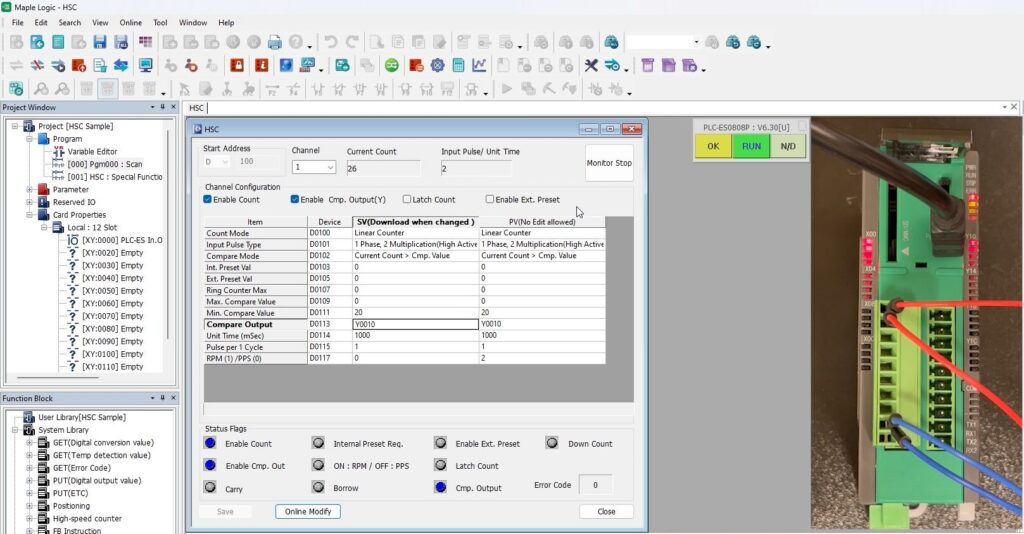
Task: Click the teal calculator icon
Action: [x=458, y=66]
